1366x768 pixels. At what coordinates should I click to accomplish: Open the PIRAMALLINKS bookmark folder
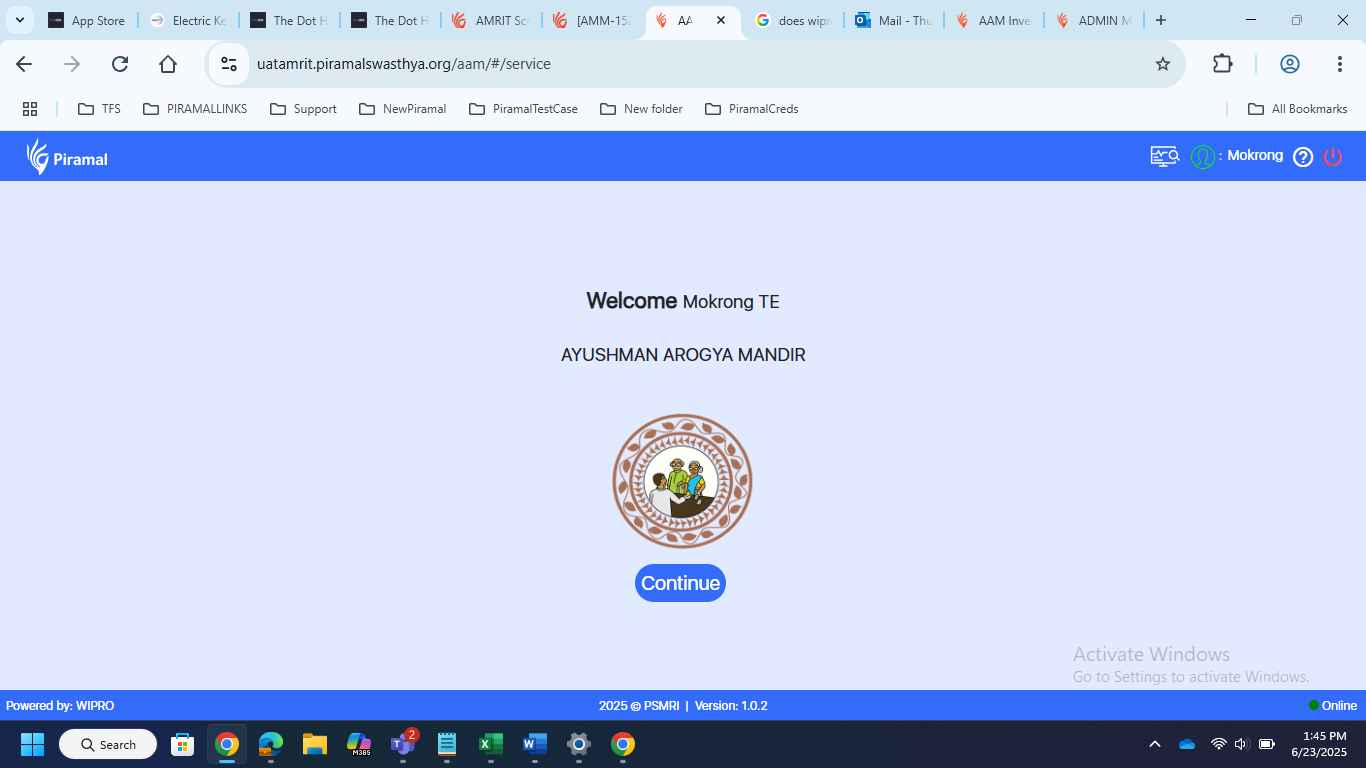(x=195, y=109)
